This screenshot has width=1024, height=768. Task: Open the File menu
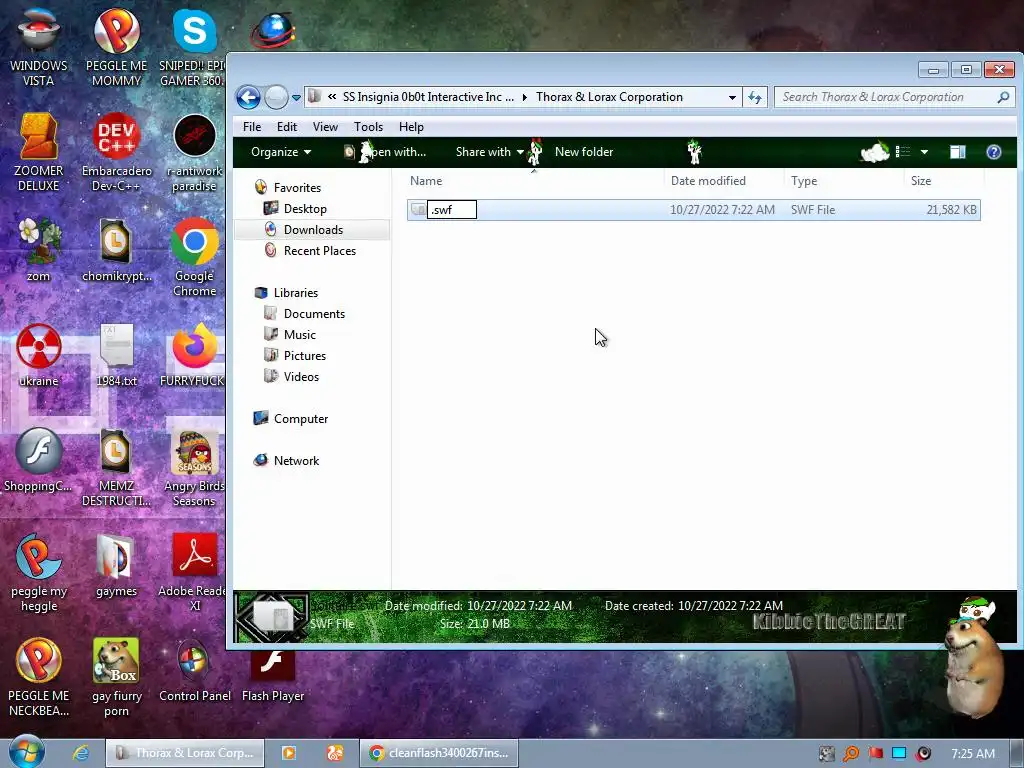tap(251, 127)
